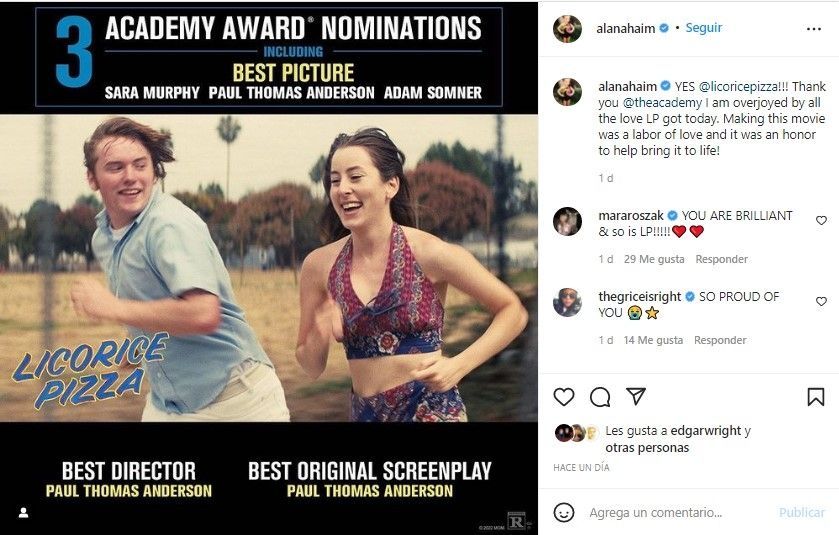View thegriceisright's profile avatar
This screenshot has height=535, width=839.
[x=568, y=302]
